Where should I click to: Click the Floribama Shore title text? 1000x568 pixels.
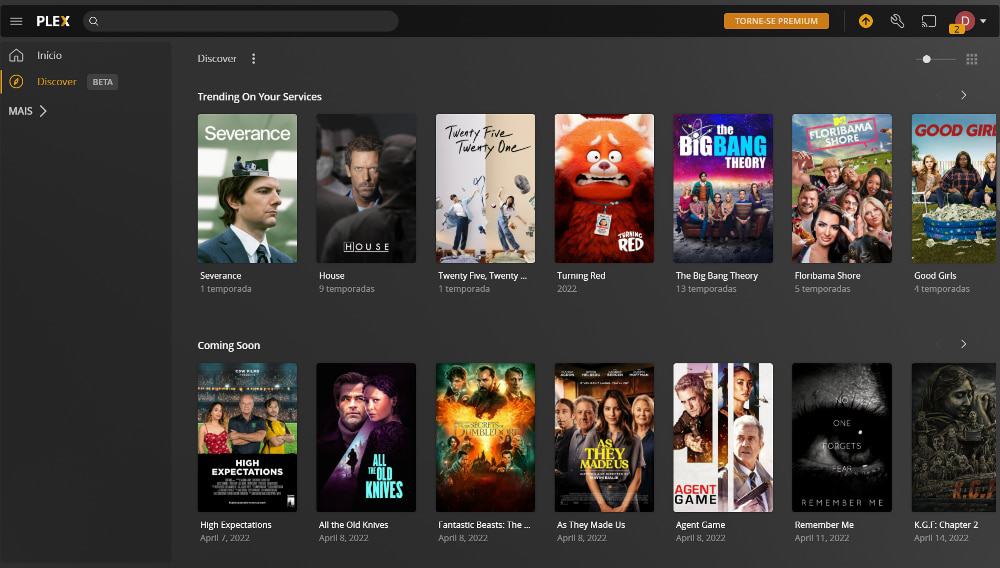827,275
